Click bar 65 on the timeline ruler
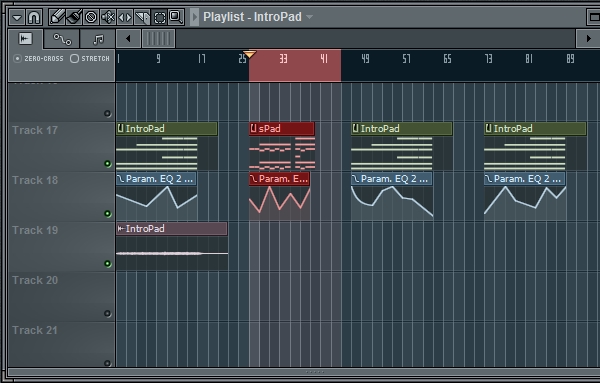 pos(447,59)
